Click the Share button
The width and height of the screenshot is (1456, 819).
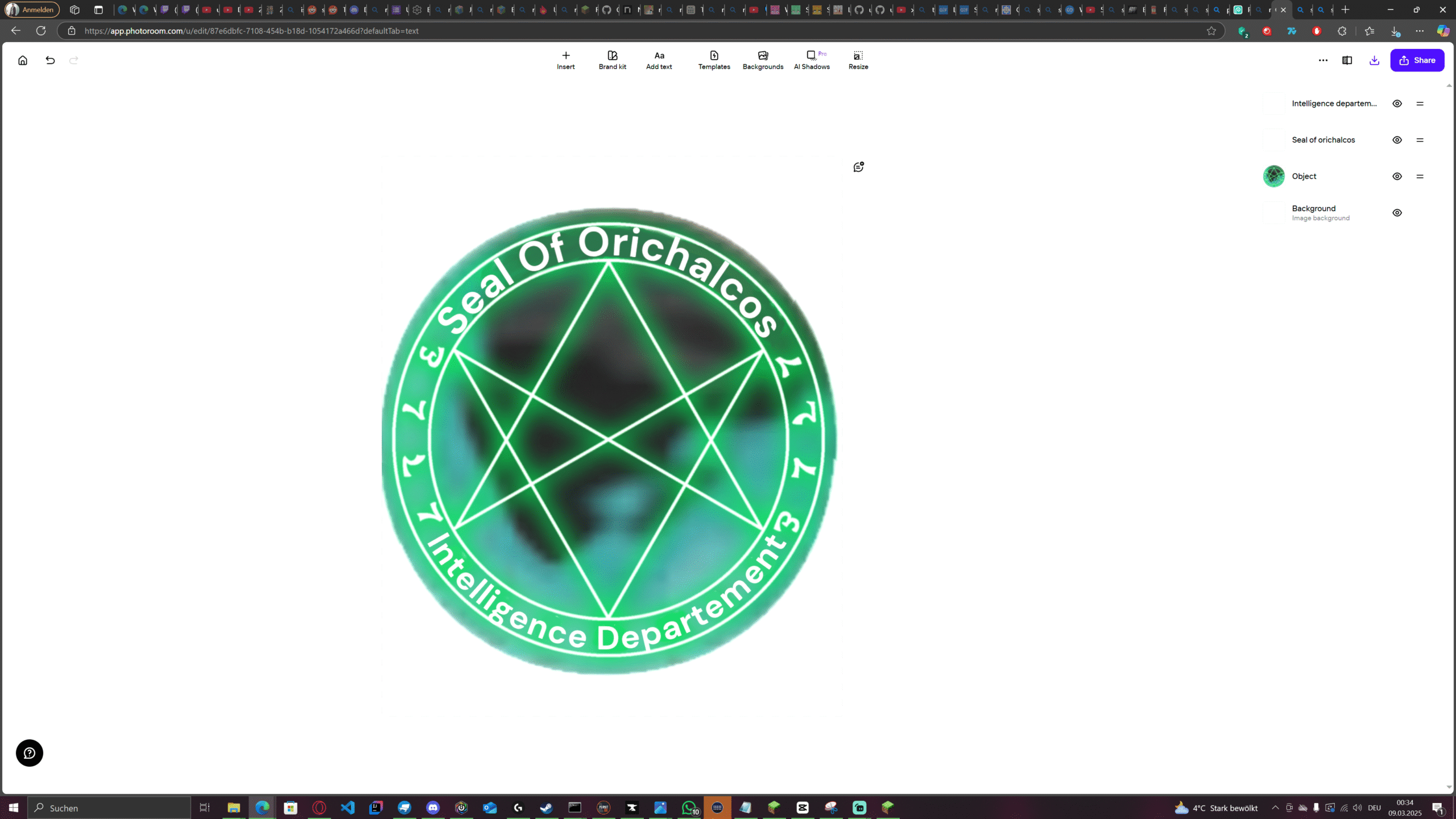[x=1417, y=60]
